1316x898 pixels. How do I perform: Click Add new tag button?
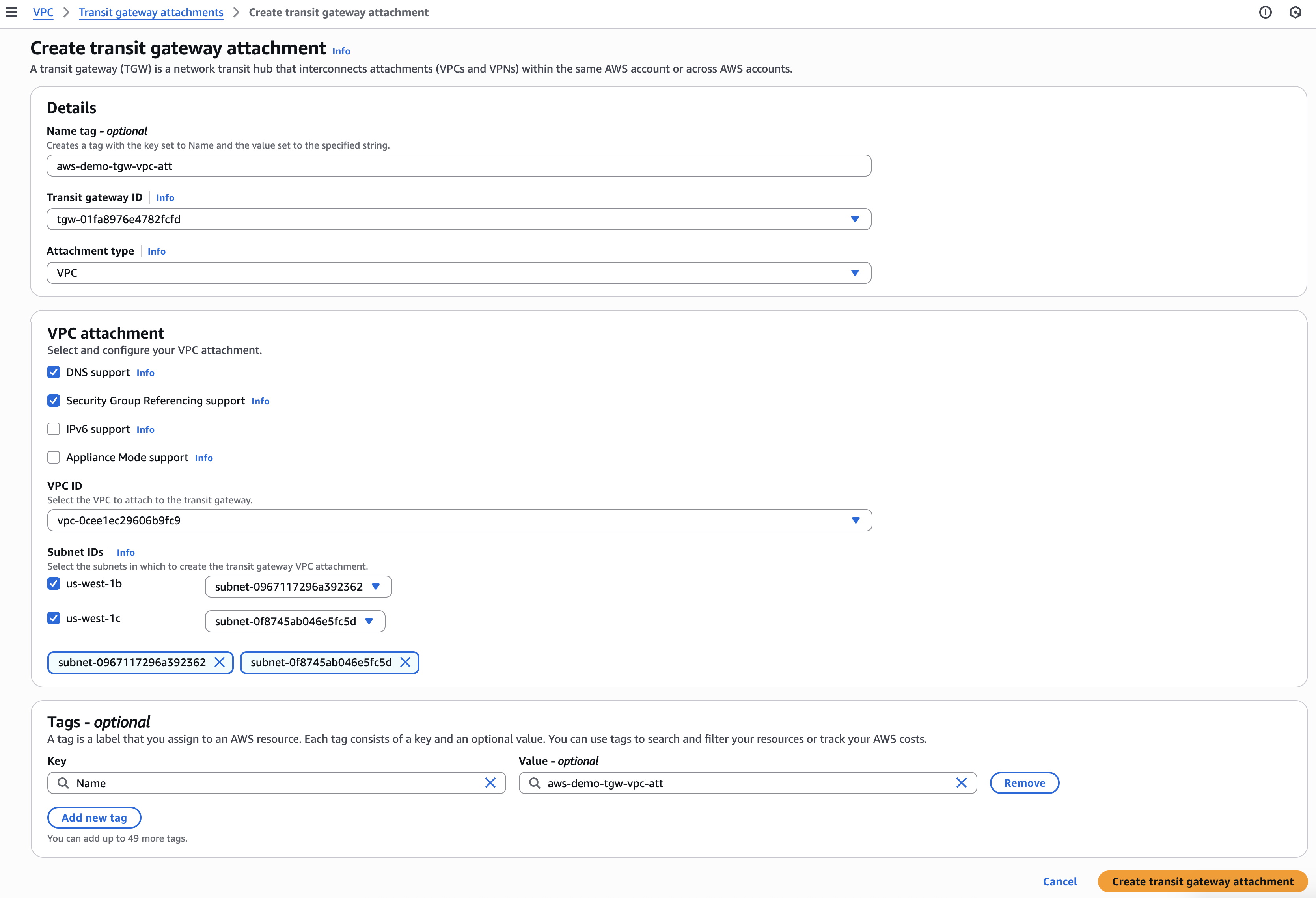click(94, 818)
